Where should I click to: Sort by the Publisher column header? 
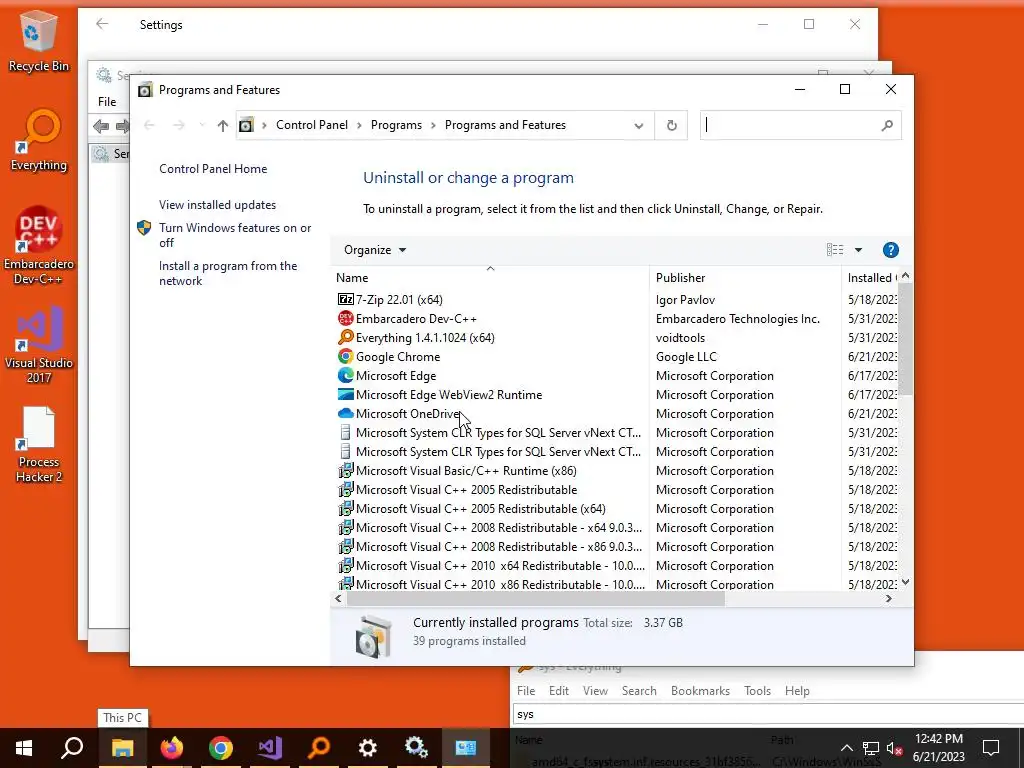[745, 278]
